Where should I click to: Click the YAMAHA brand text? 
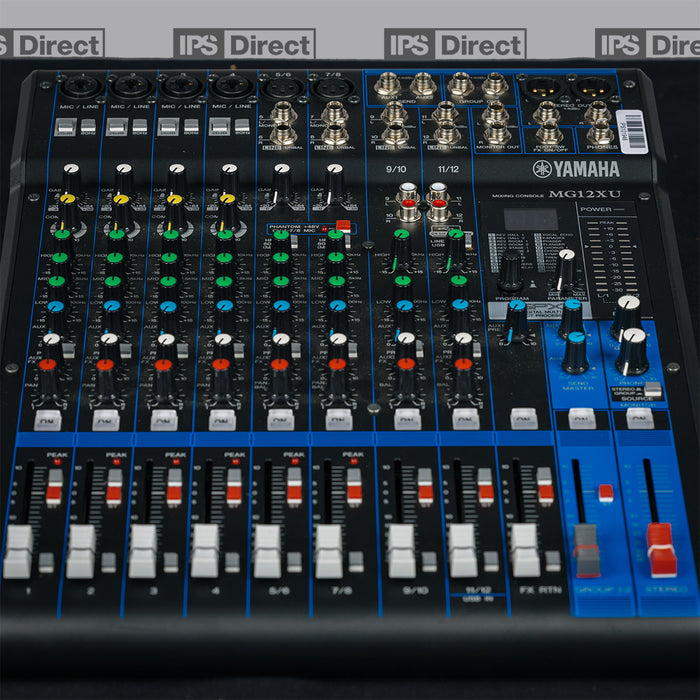[587, 169]
